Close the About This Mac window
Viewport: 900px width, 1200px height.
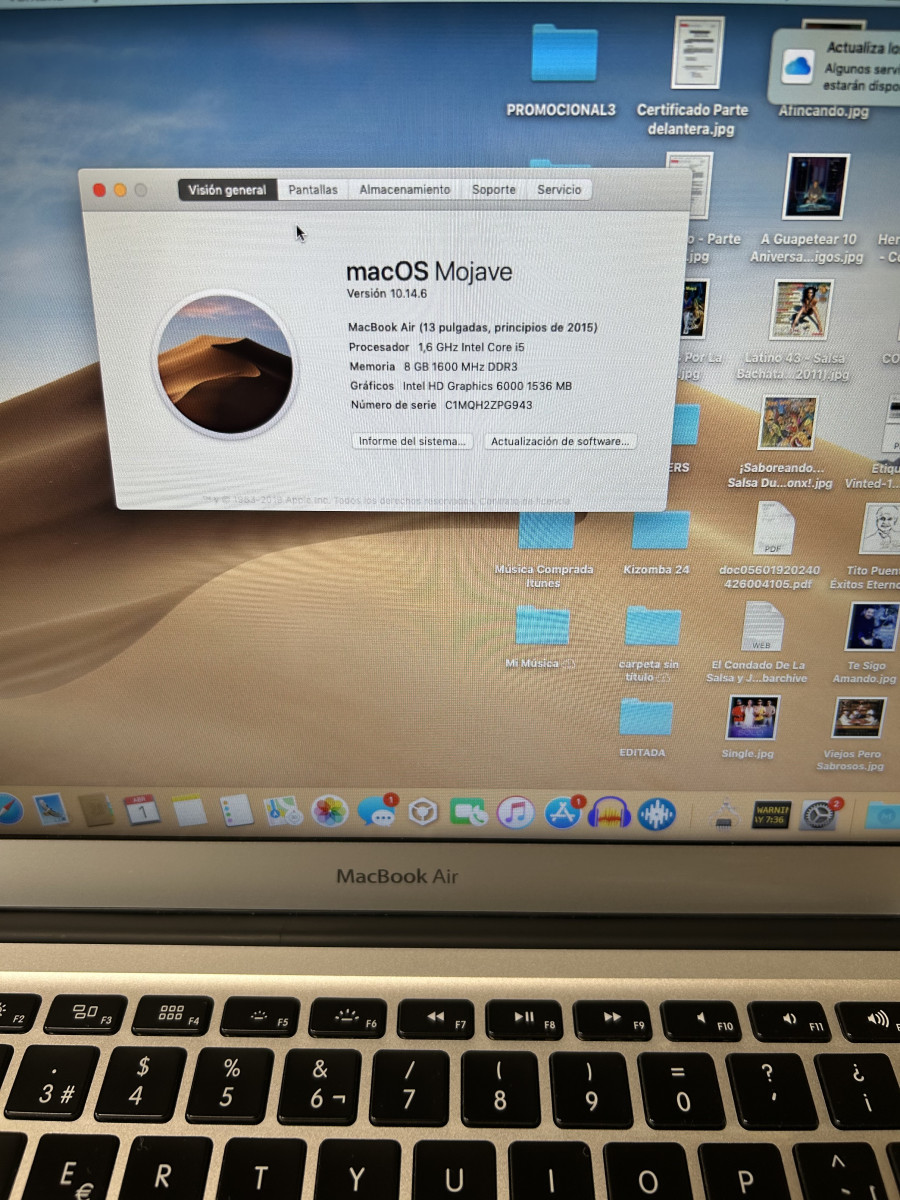point(99,190)
